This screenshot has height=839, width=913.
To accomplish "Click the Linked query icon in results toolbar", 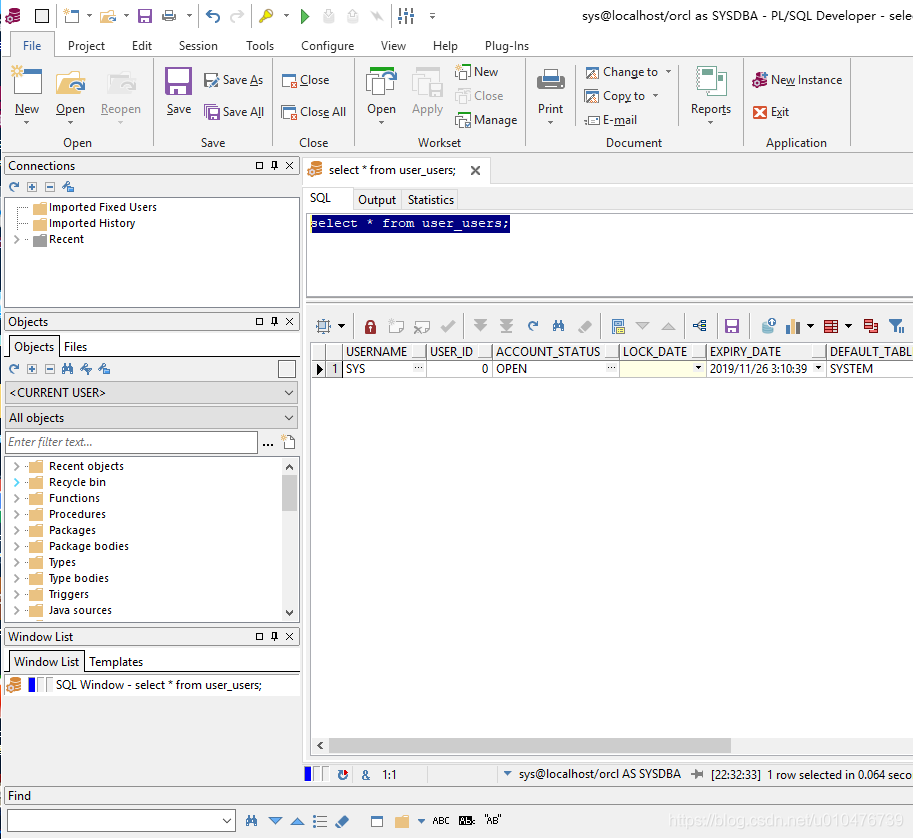I will click(x=700, y=325).
